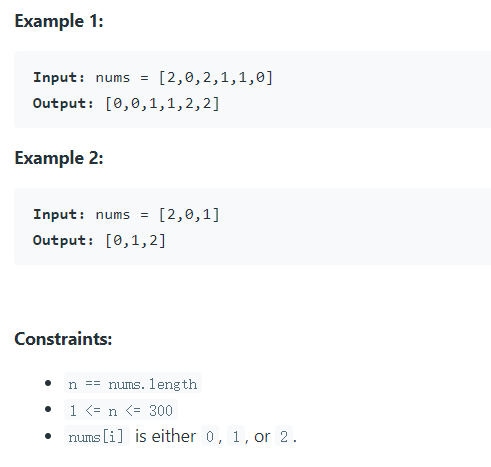Click the bold Output label in Example 1

(x=63, y=104)
